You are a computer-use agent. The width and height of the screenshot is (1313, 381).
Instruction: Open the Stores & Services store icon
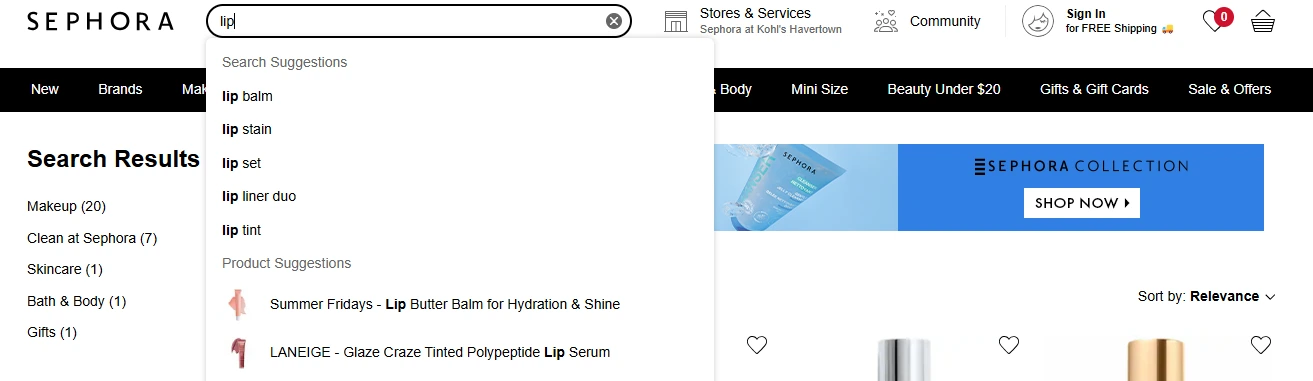click(x=676, y=21)
